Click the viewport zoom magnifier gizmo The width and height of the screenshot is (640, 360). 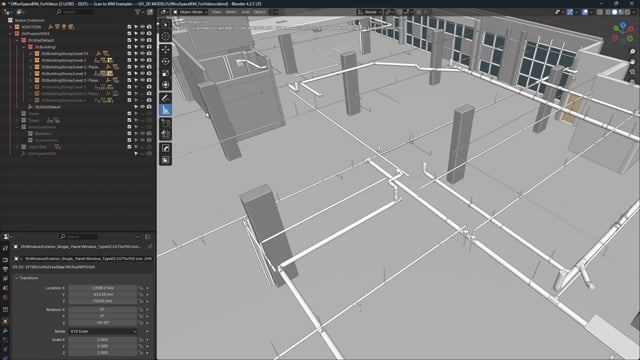coord(632,52)
